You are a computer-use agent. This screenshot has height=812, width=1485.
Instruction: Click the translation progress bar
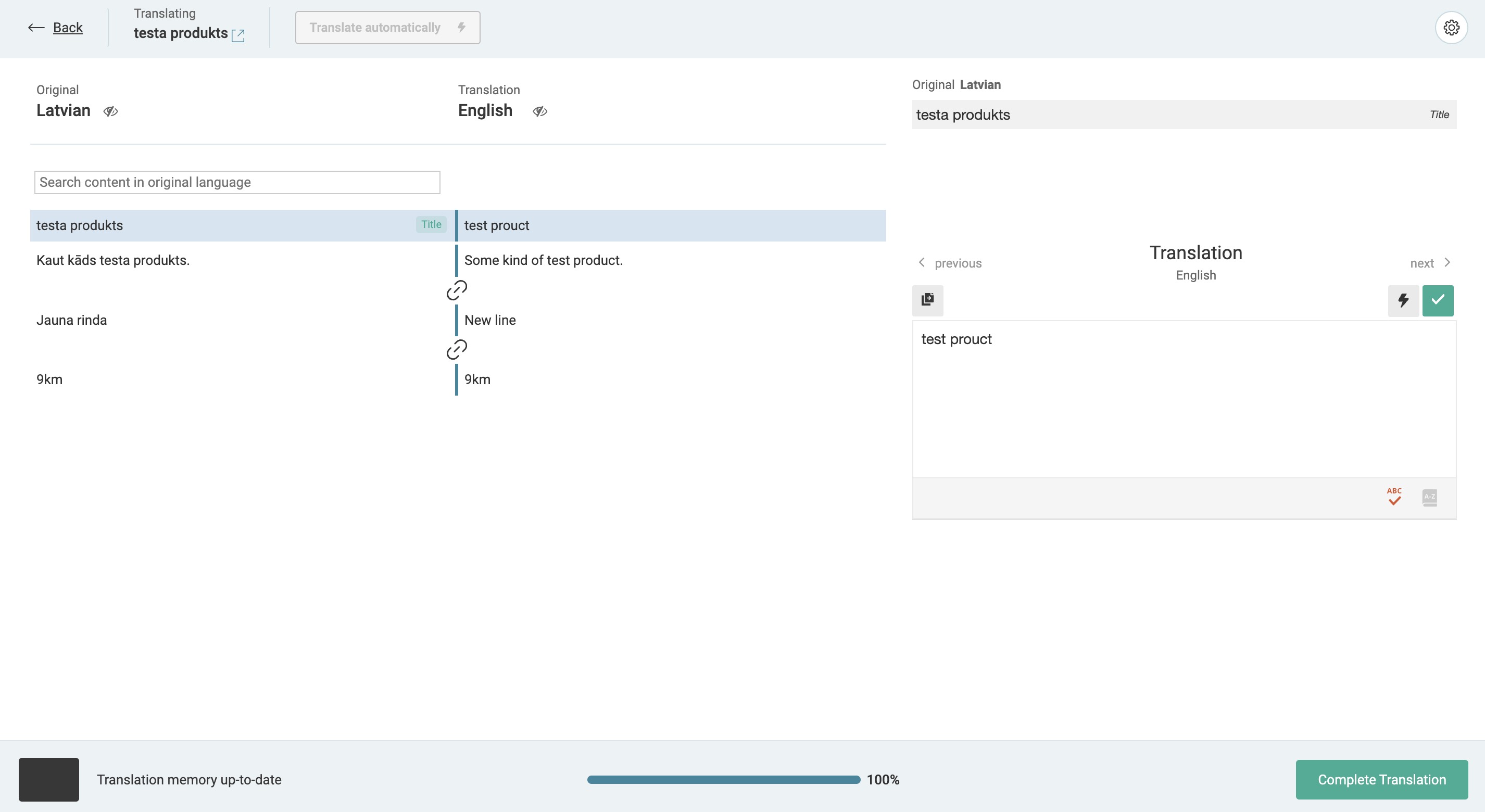pyautogui.click(x=723, y=780)
